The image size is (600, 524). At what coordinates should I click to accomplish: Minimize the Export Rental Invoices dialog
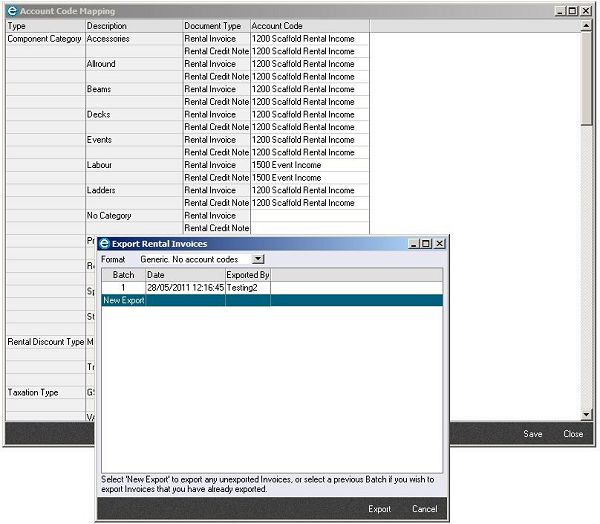click(412, 243)
